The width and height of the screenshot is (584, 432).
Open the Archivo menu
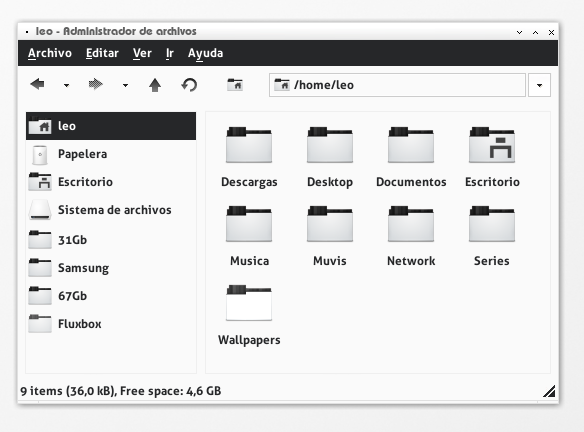(50, 53)
